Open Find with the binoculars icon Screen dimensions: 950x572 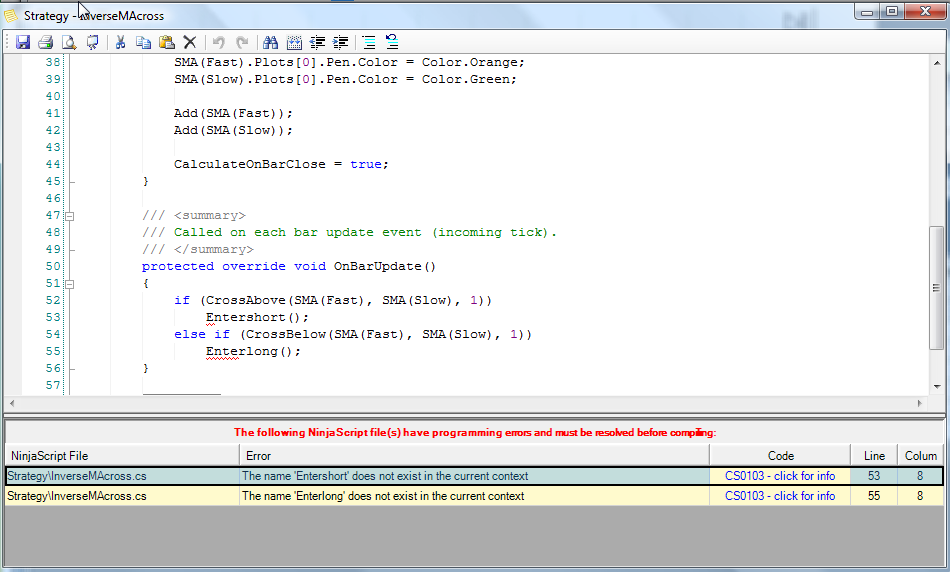click(x=270, y=42)
